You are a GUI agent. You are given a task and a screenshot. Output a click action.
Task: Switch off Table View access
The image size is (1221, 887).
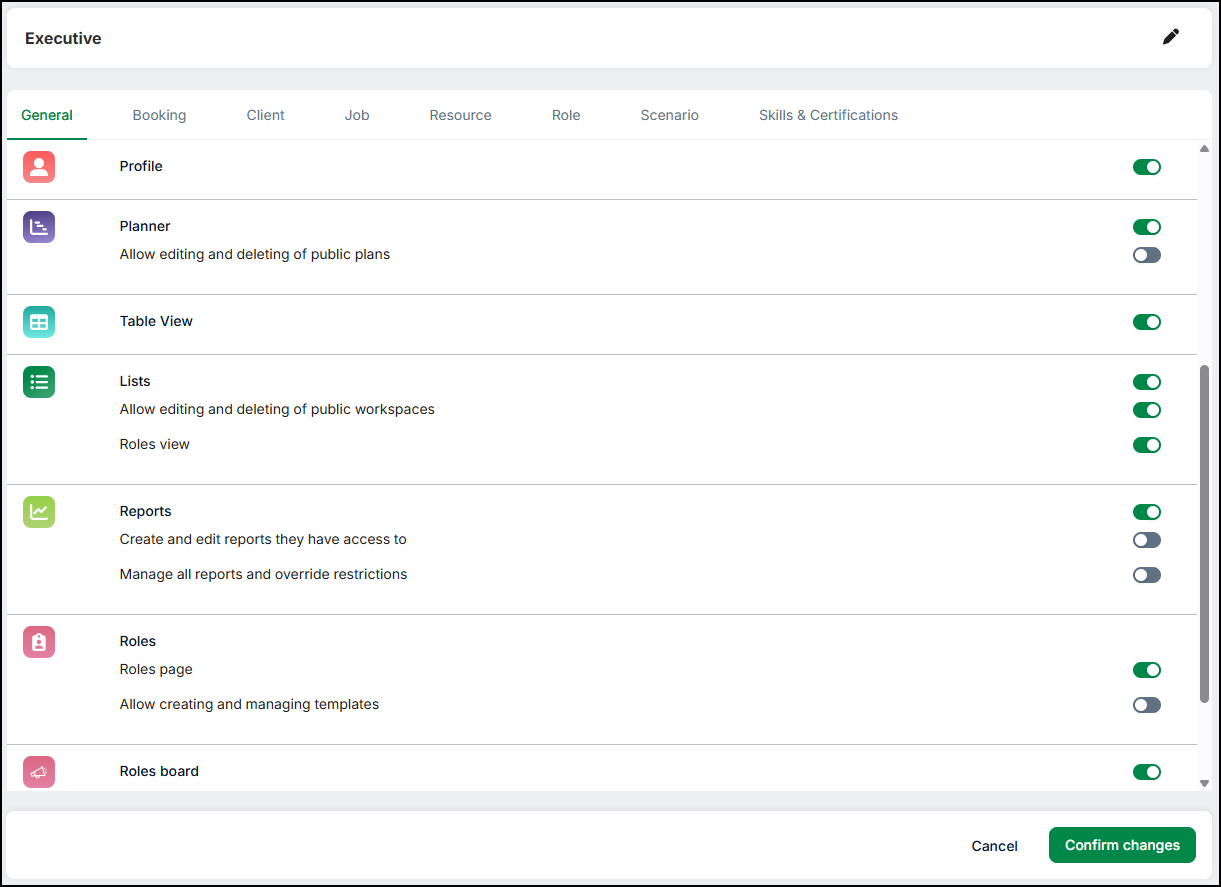(1147, 322)
